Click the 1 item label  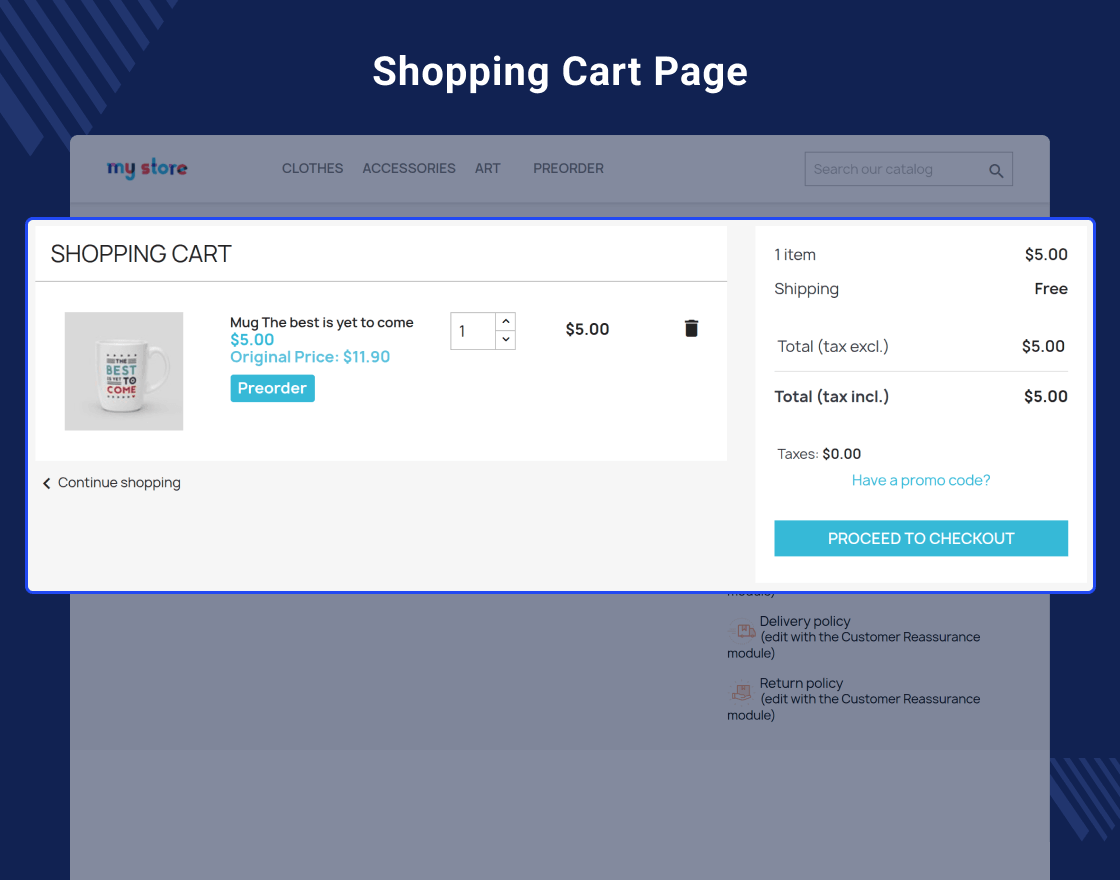pos(795,254)
